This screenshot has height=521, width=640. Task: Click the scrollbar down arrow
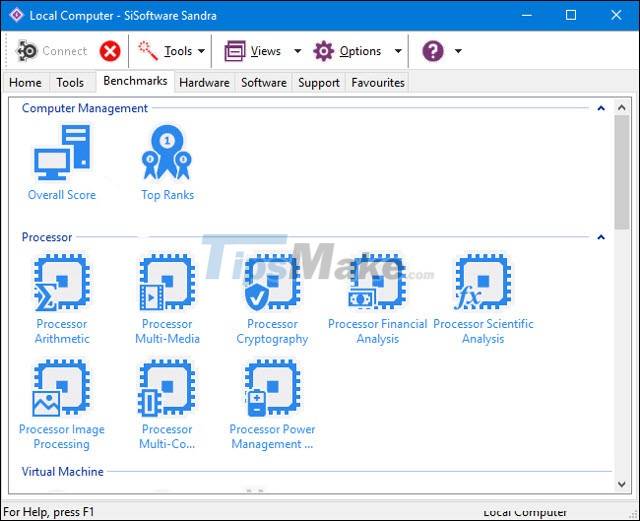622,484
